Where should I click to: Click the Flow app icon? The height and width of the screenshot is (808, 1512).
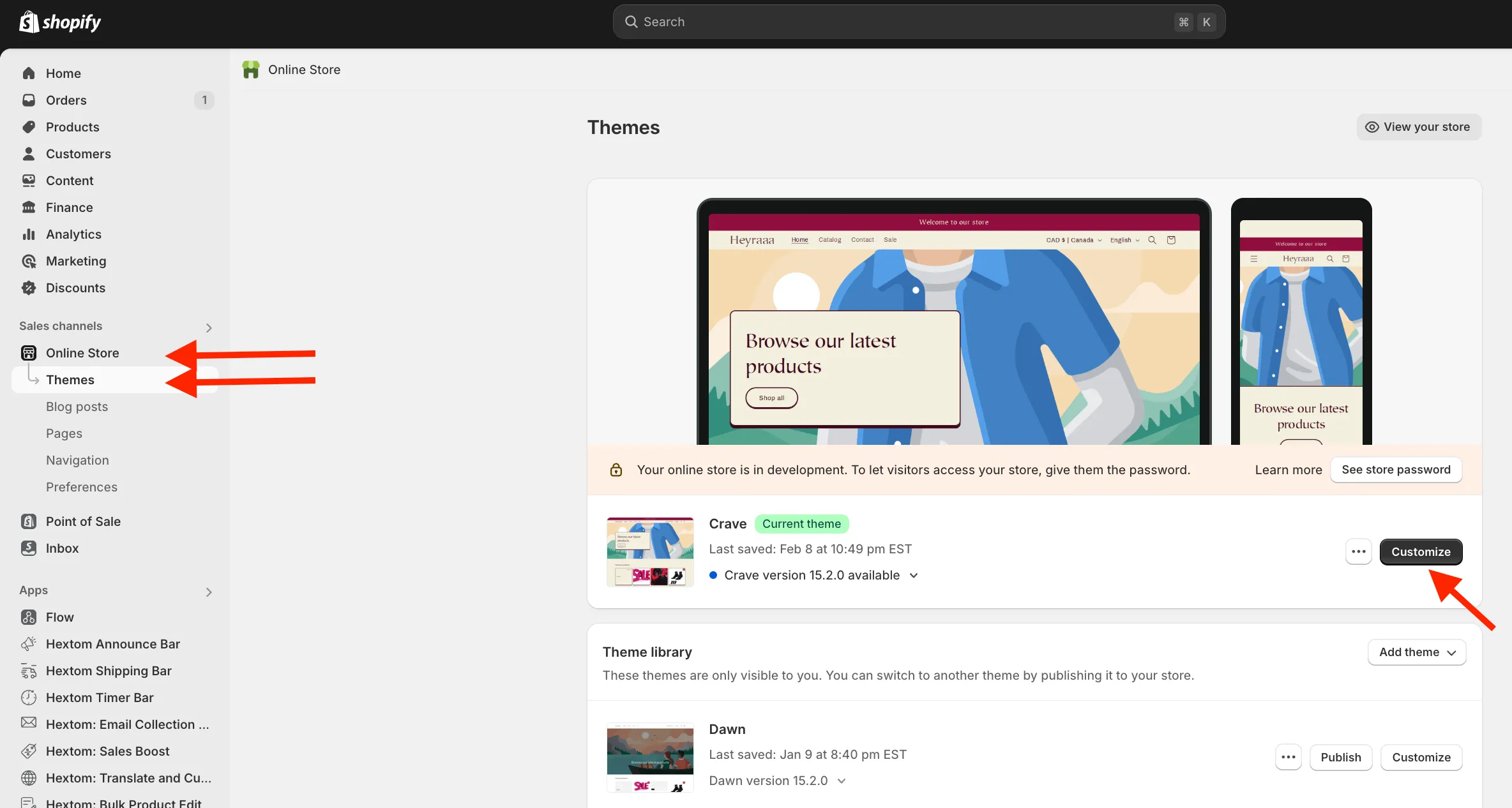tap(29, 617)
